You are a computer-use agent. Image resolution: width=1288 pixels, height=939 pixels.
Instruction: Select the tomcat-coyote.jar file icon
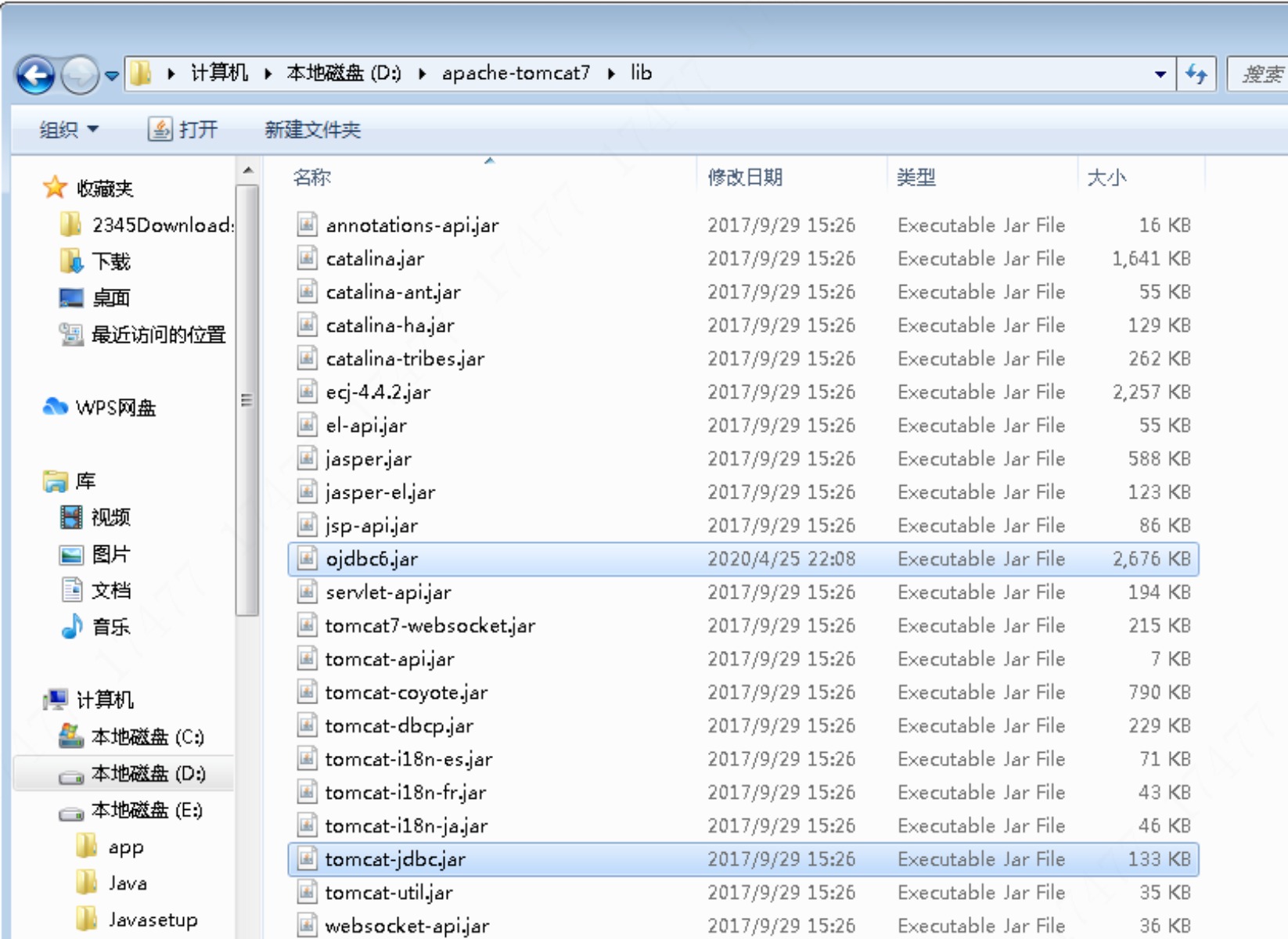tap(307, 693)
